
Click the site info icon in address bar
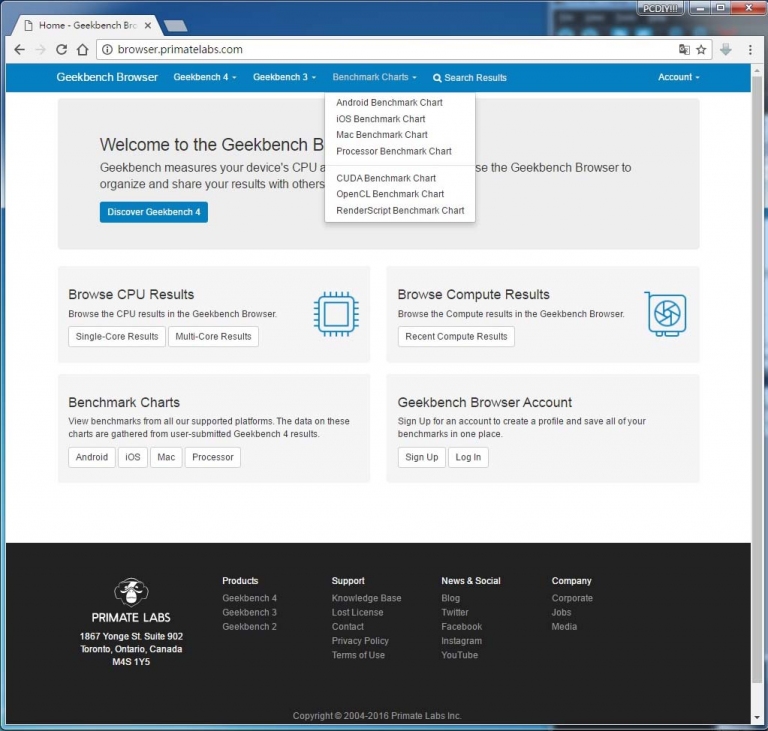[107, 49]
